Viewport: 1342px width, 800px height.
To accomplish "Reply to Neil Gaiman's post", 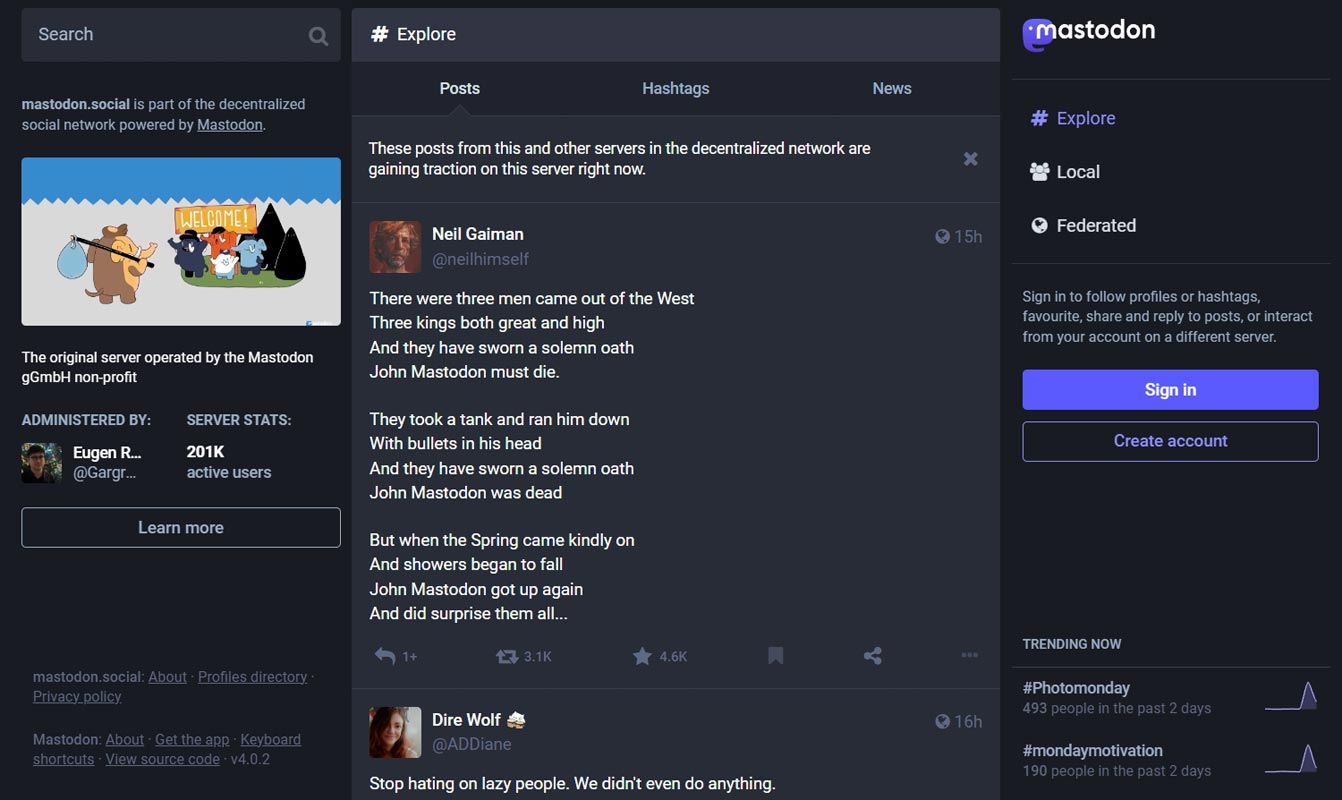I will (x=385, y=656).
